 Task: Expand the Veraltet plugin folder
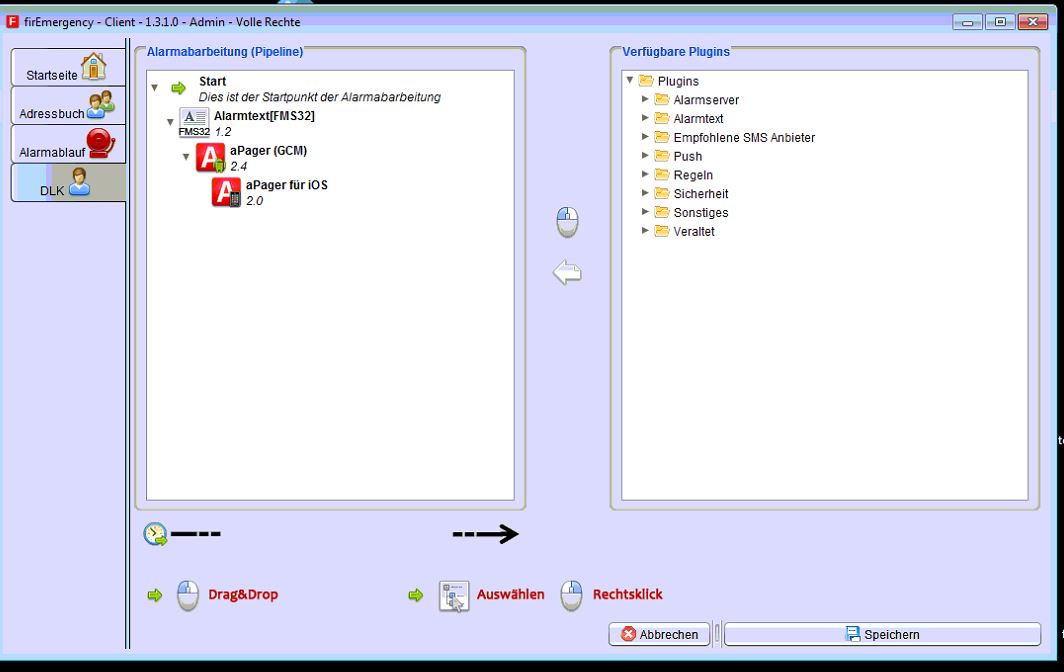pos(645,230)
